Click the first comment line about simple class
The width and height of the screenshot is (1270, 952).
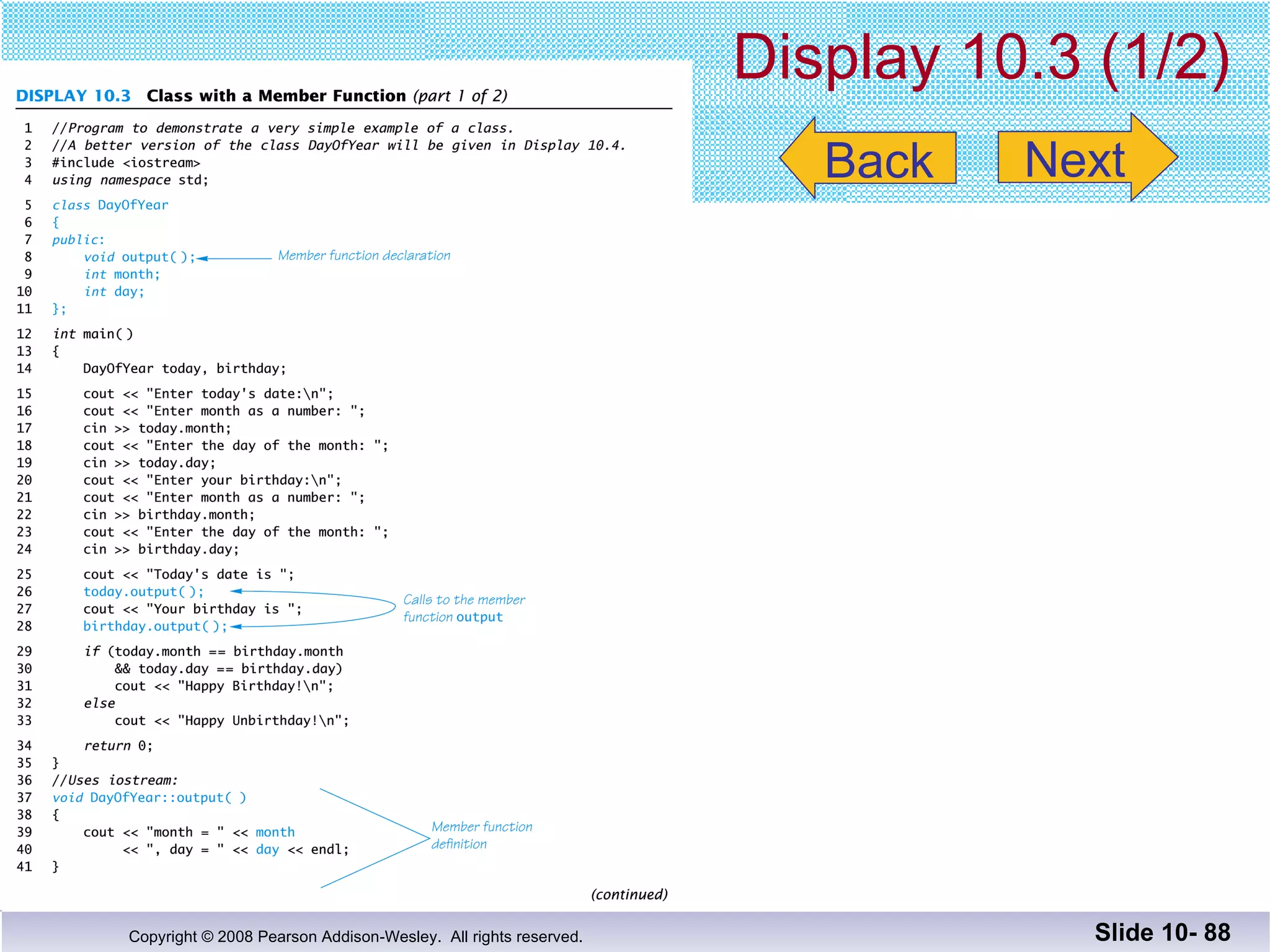click(283, 128)
